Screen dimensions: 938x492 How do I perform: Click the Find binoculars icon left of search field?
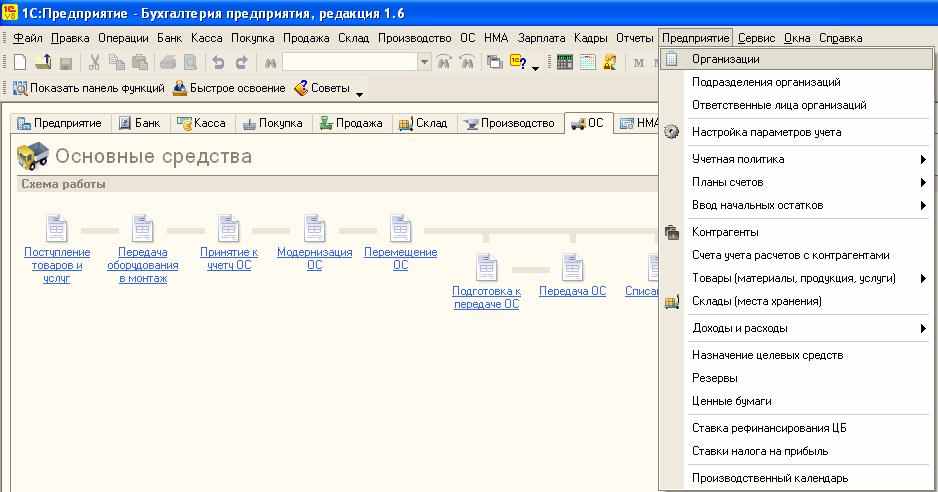pos(270,62)
